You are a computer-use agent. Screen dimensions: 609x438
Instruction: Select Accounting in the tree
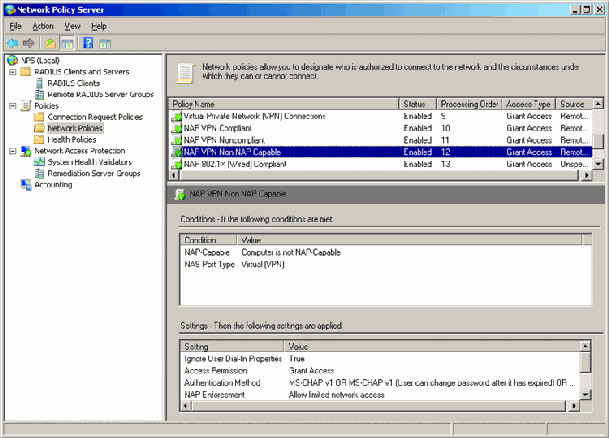53,184
